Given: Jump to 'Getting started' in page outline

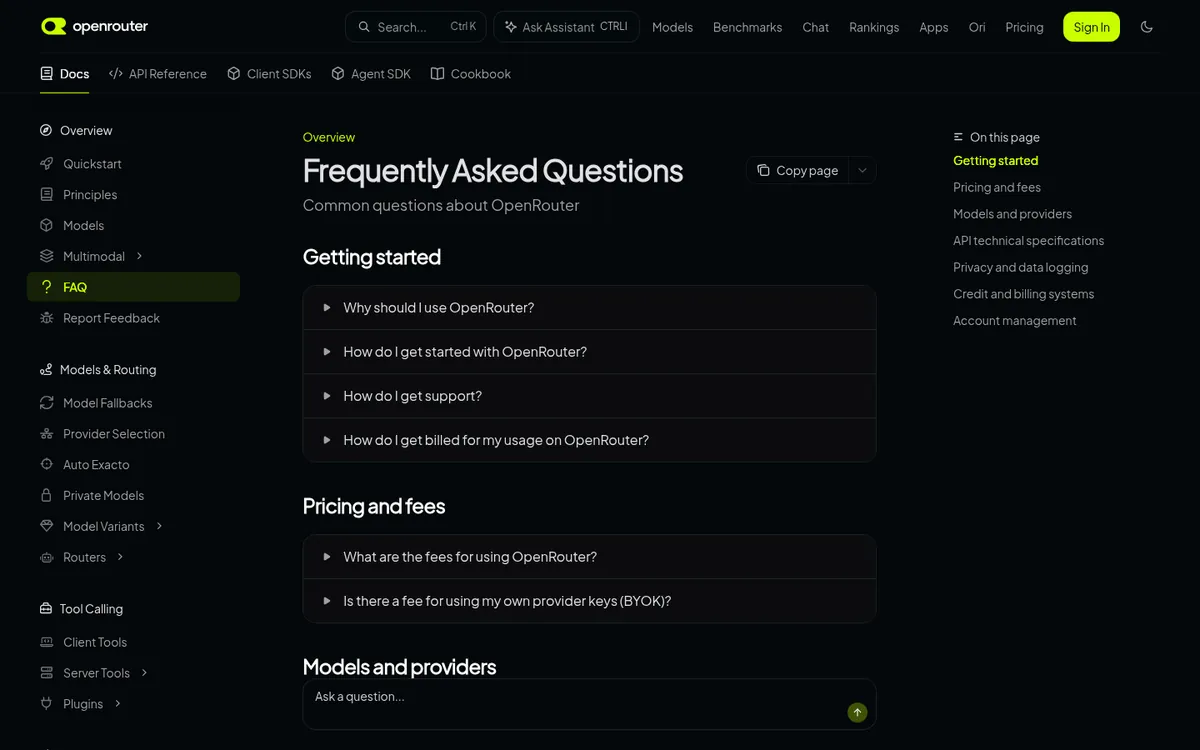Looking at the screenshot, I should [995, 160].
